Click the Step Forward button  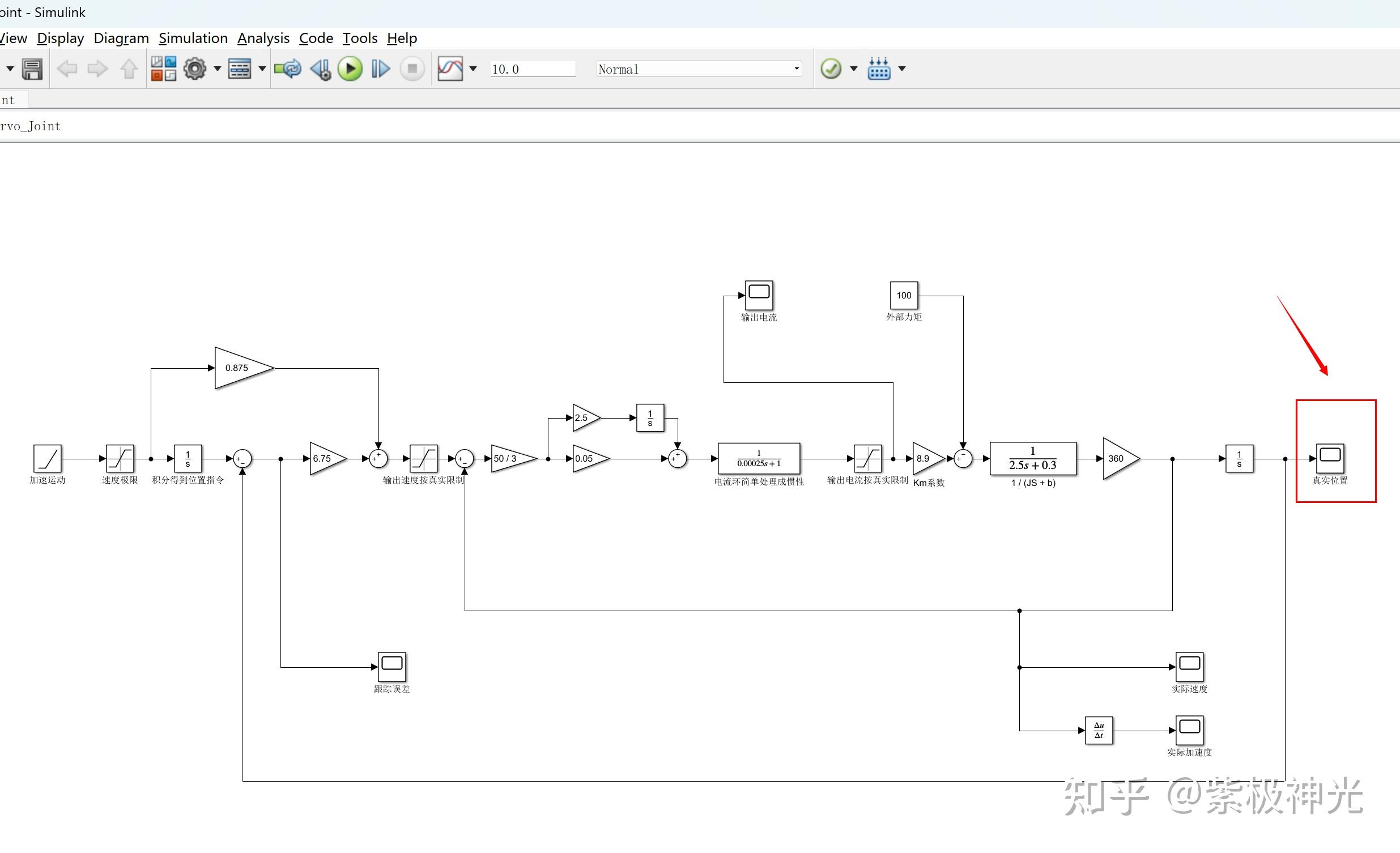point(380,69)
